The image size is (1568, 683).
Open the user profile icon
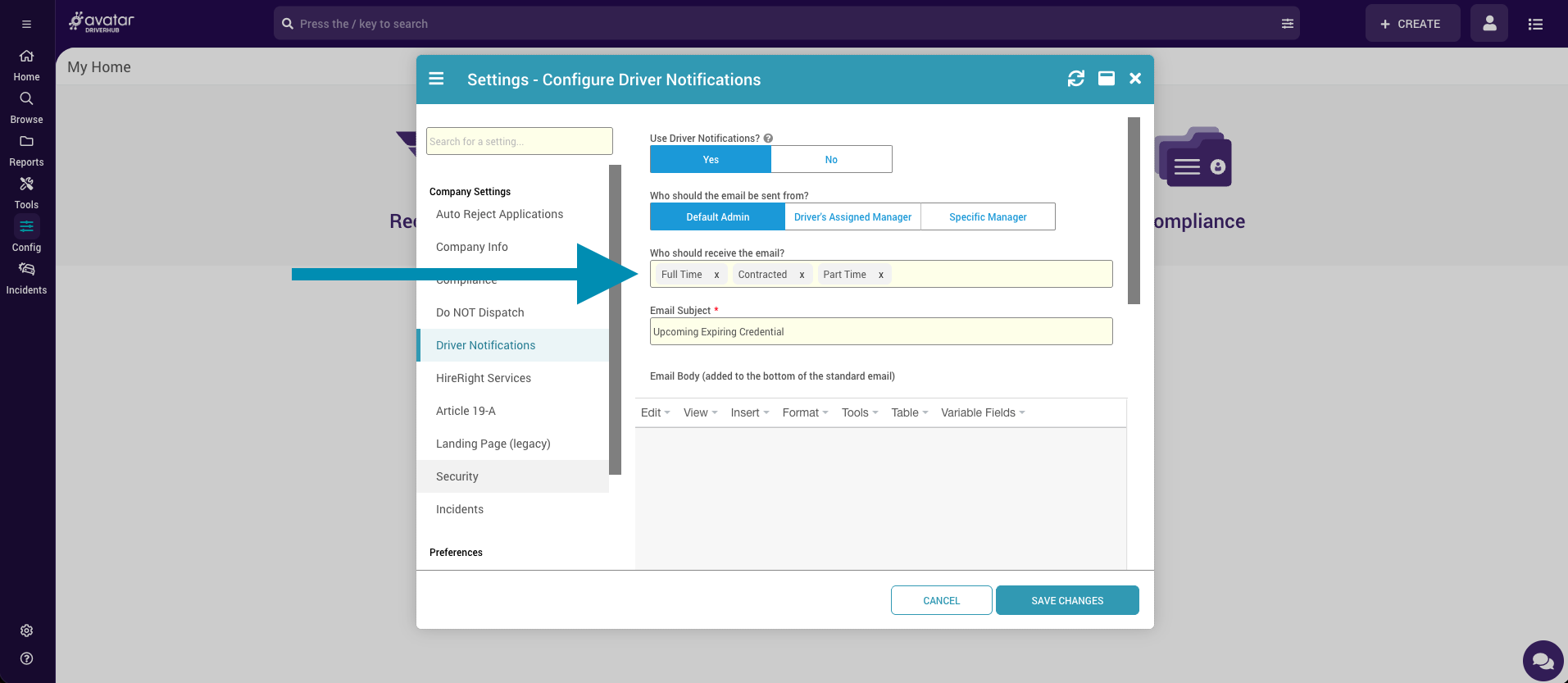[x=1489, y=24]
